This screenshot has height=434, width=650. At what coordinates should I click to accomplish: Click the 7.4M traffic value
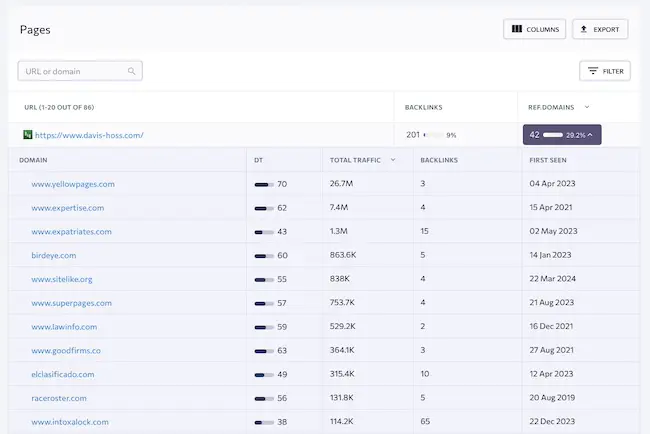[339, 207]
